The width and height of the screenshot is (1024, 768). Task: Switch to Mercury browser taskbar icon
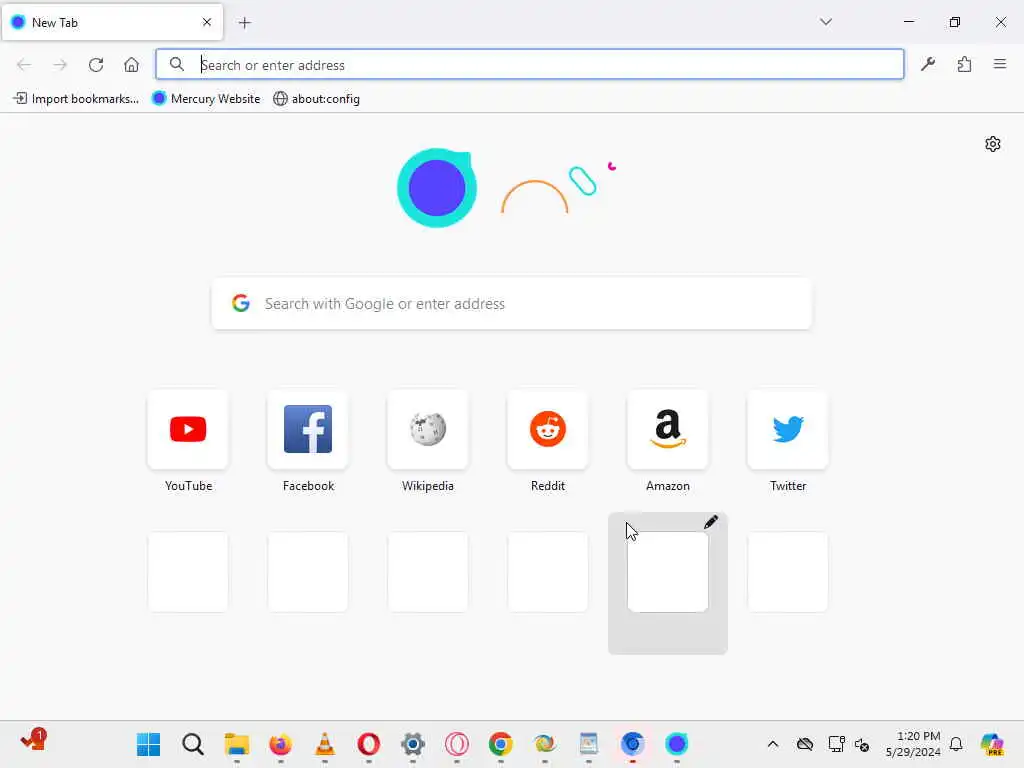(x=677, y=744)
